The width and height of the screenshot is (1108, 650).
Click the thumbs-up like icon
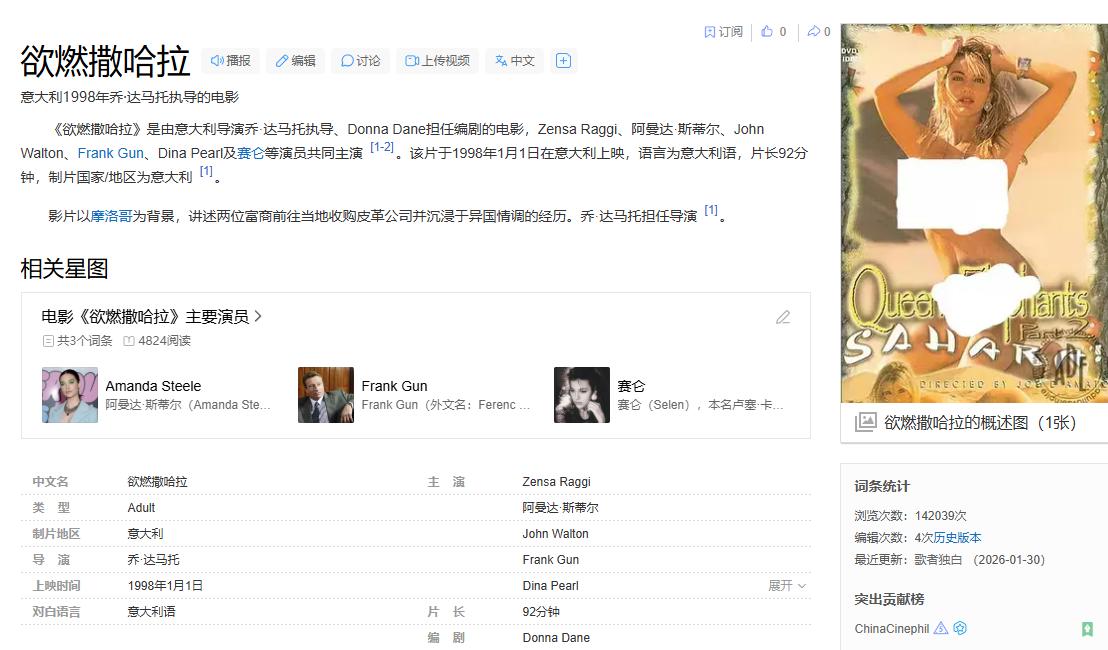pos(767,31)
